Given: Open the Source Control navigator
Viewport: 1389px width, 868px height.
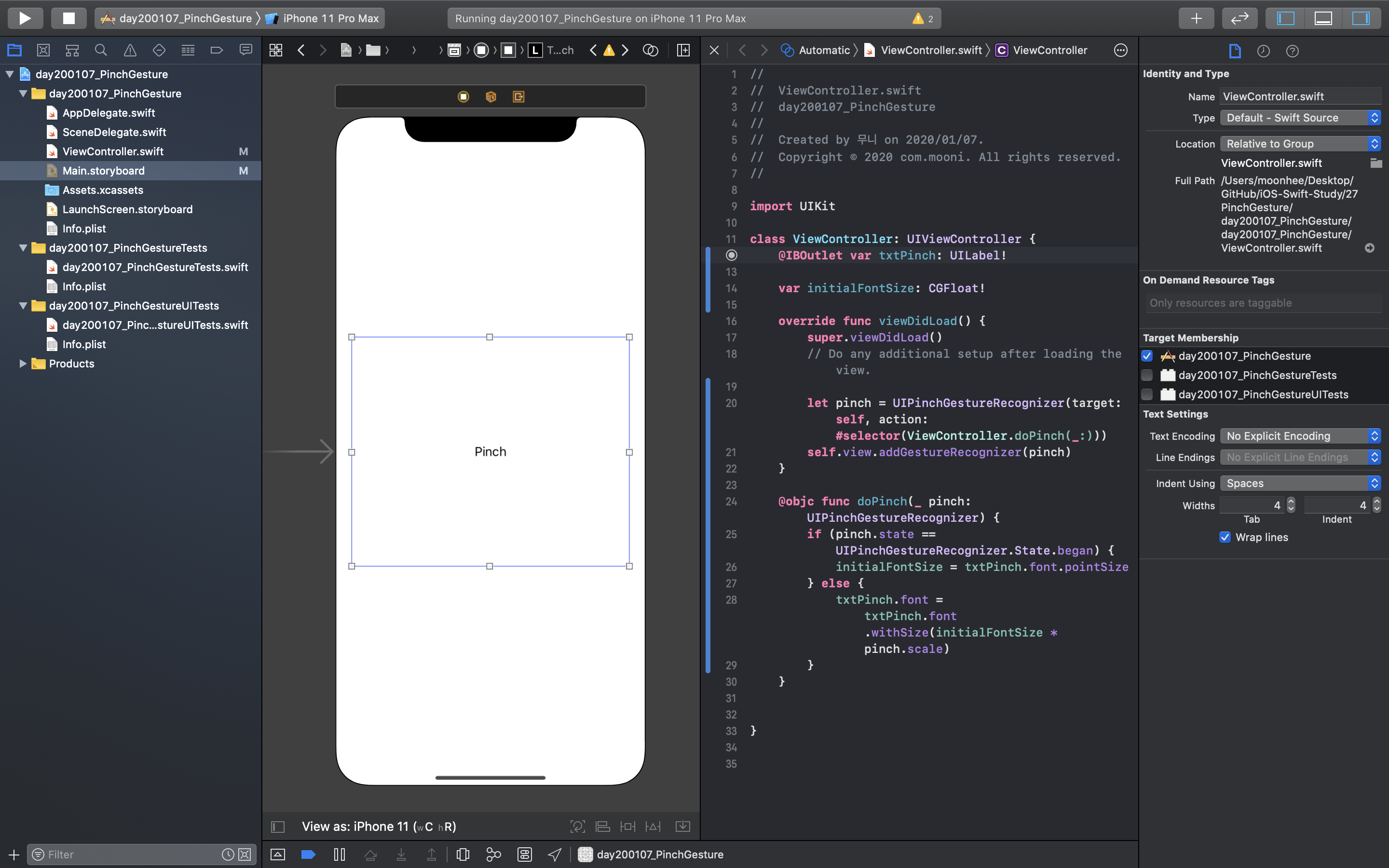Looking at the screenshot, I should 43,51.
